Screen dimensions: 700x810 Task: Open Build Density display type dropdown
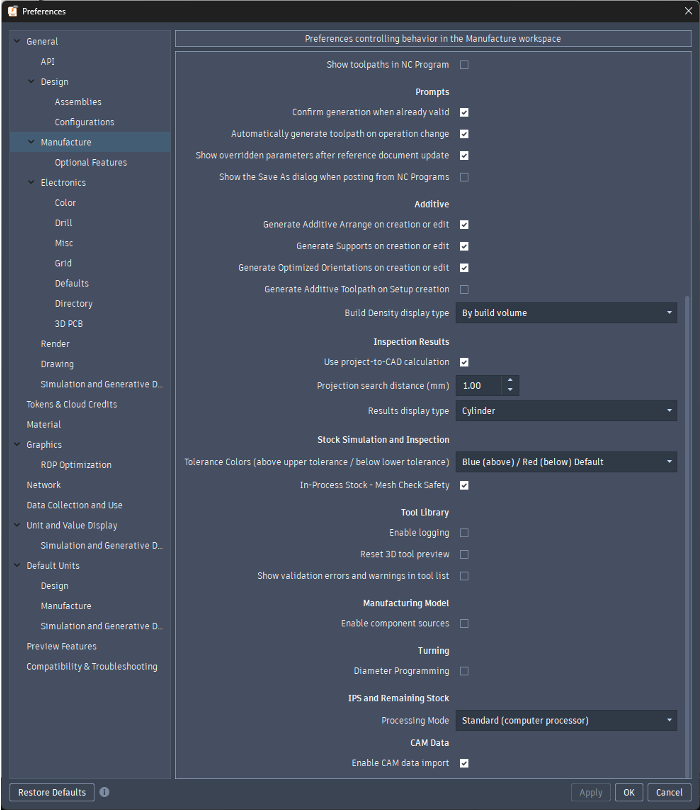[x=566, y=313]
